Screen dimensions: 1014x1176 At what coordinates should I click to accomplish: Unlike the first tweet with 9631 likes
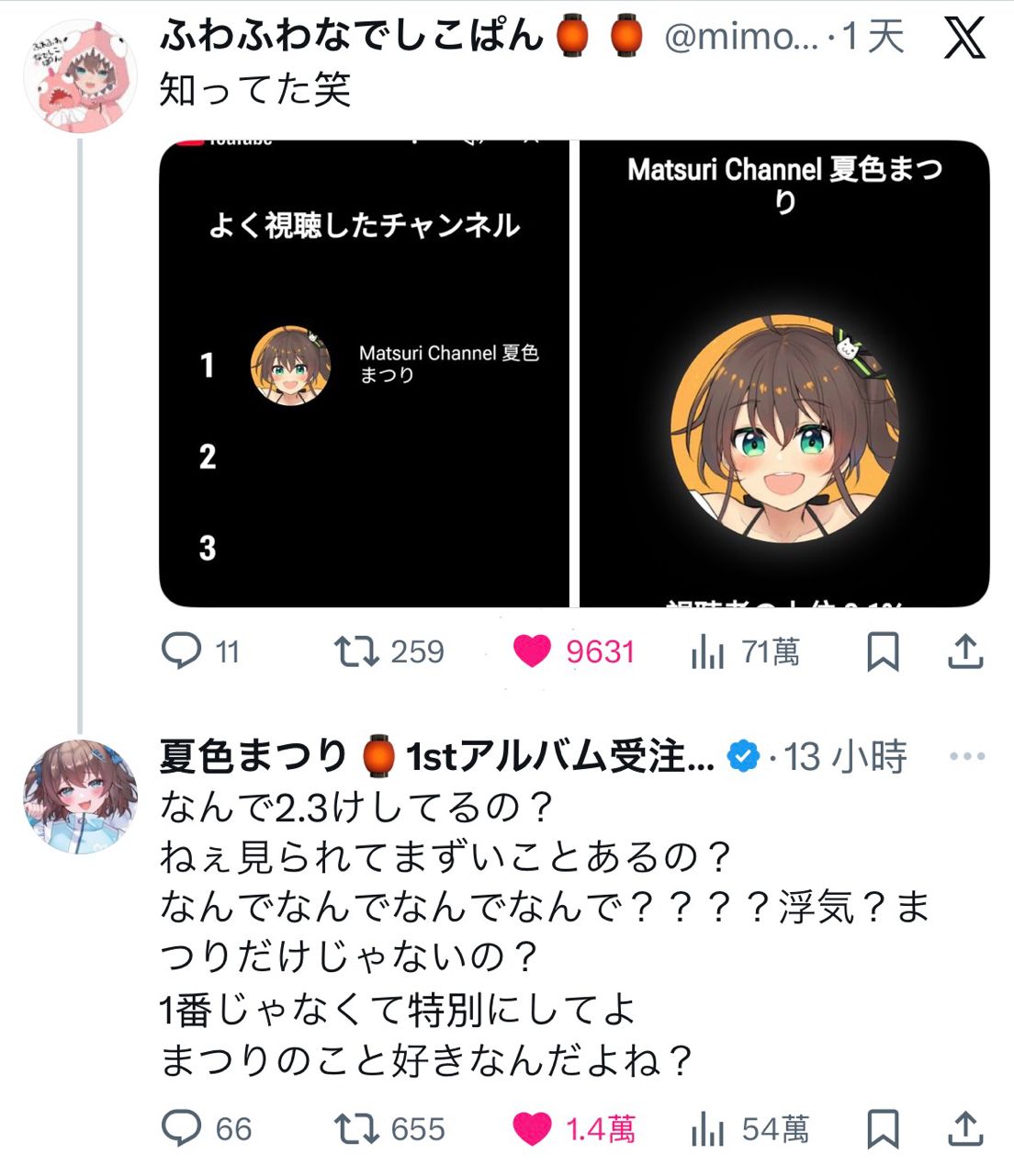point(532,651)
